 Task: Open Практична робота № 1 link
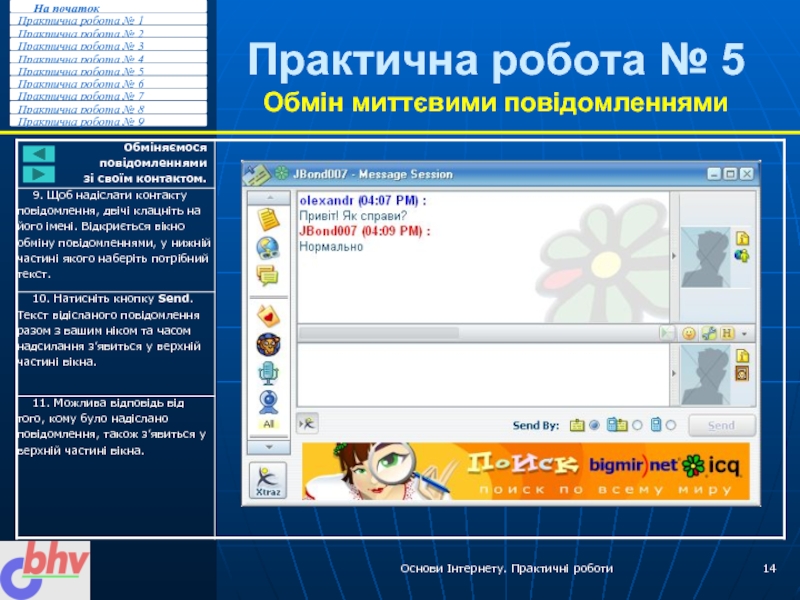pyautogui.click(x=81, y=20)
